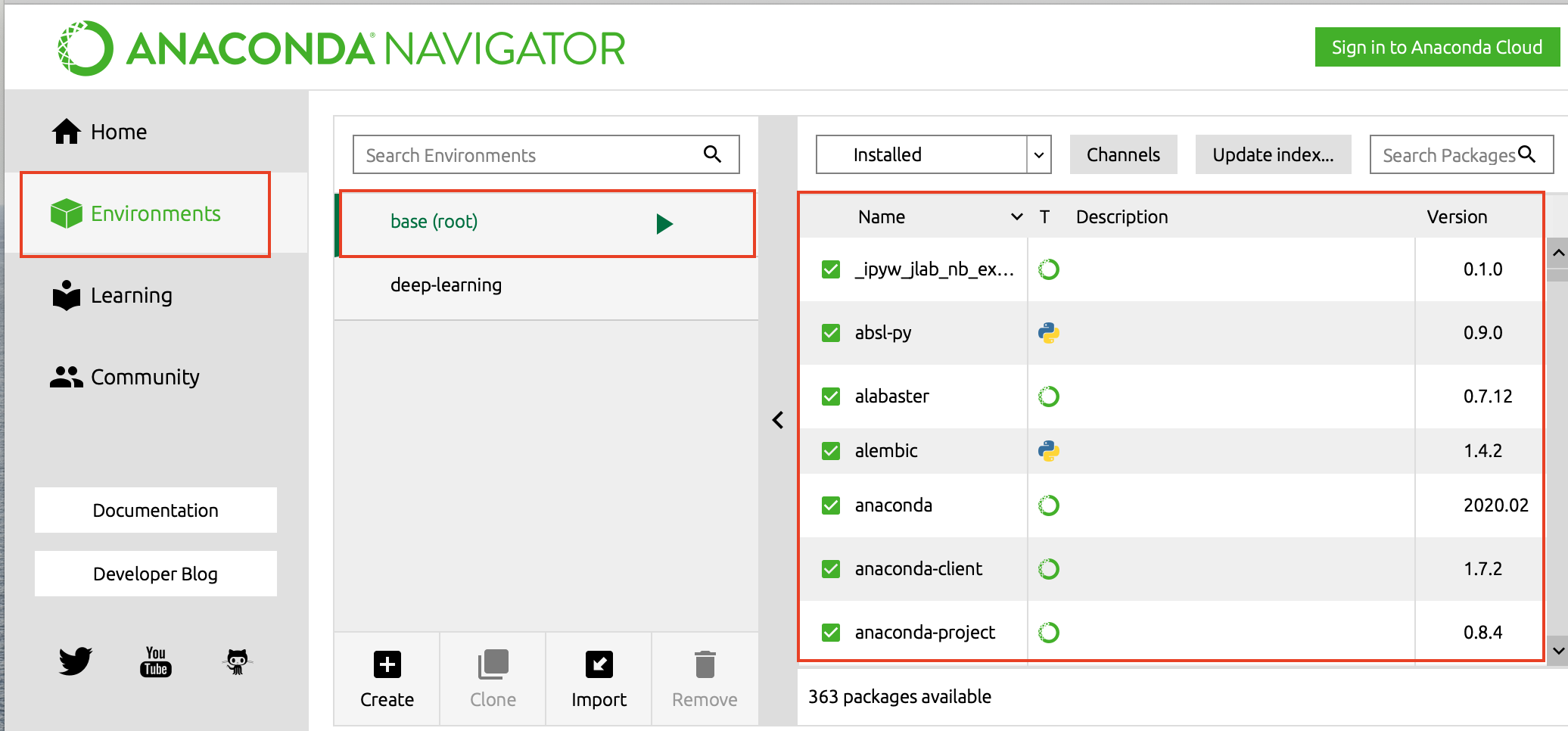Select the deep-learning environment
Viewport: 1568px width, 731px height.
pos(446,285)
